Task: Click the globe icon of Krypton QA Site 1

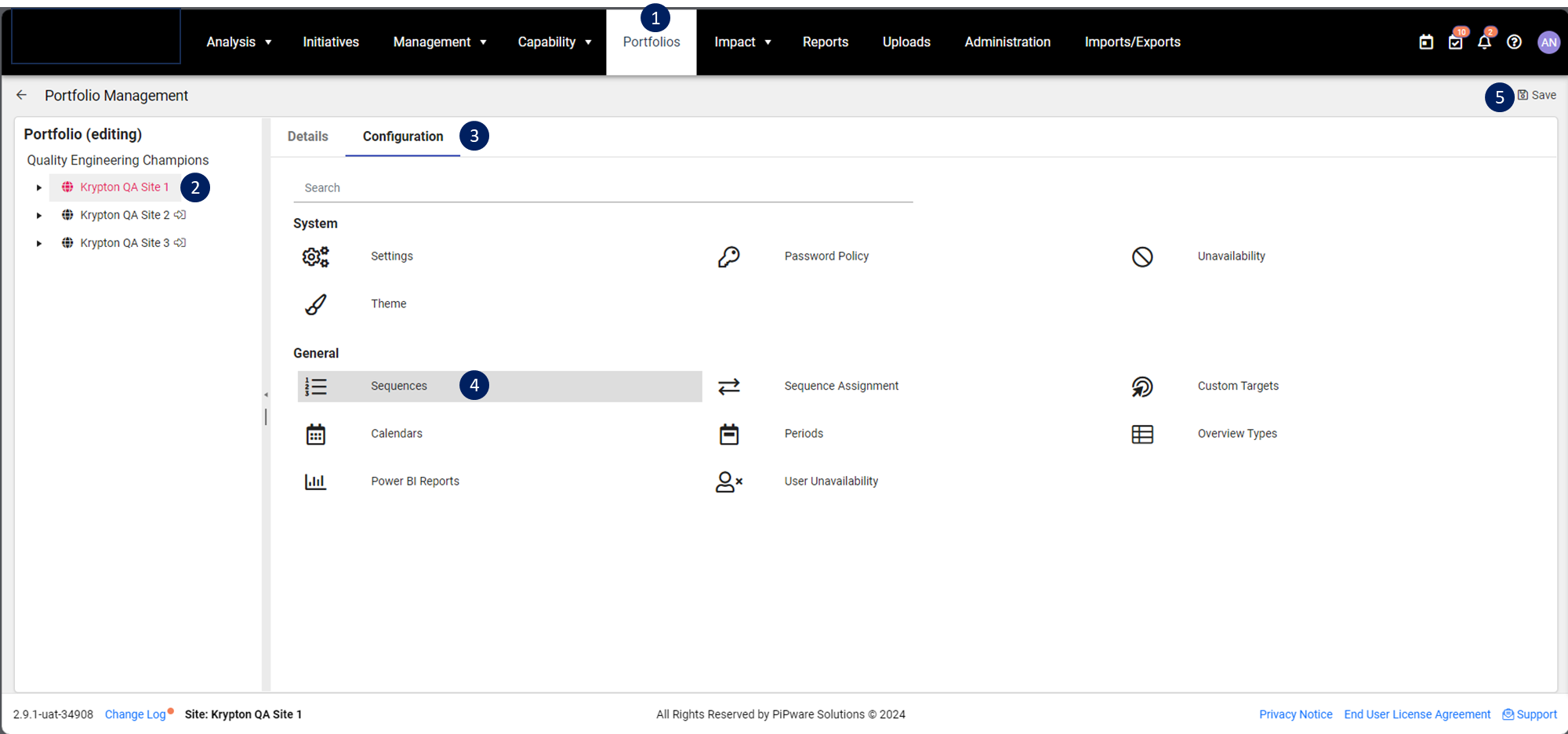Action: coord(67,187)
